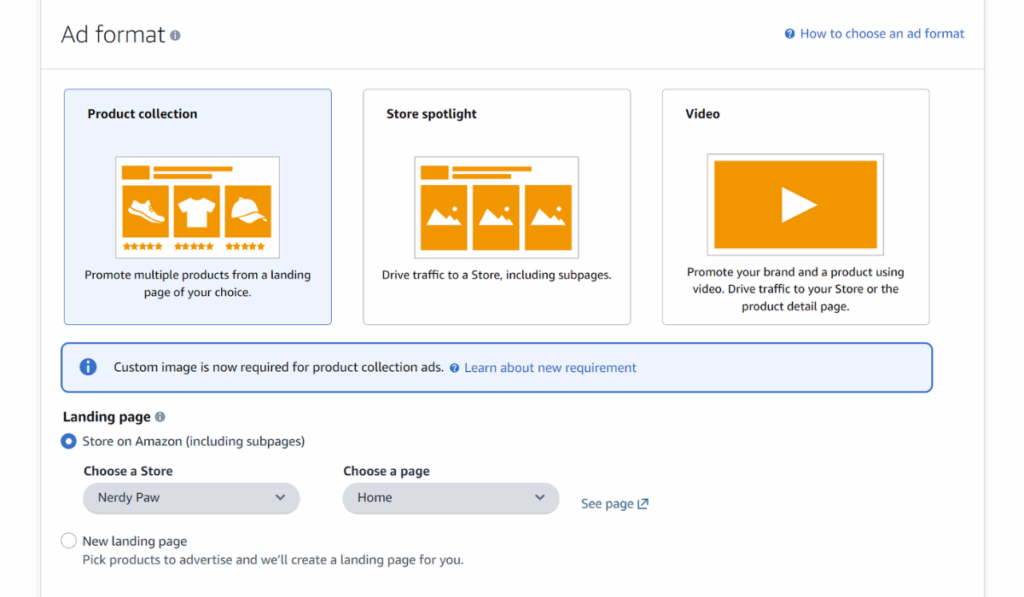Open Learn about new requirement link
The width and height of the screenshot is (1024, 597).
550,368
